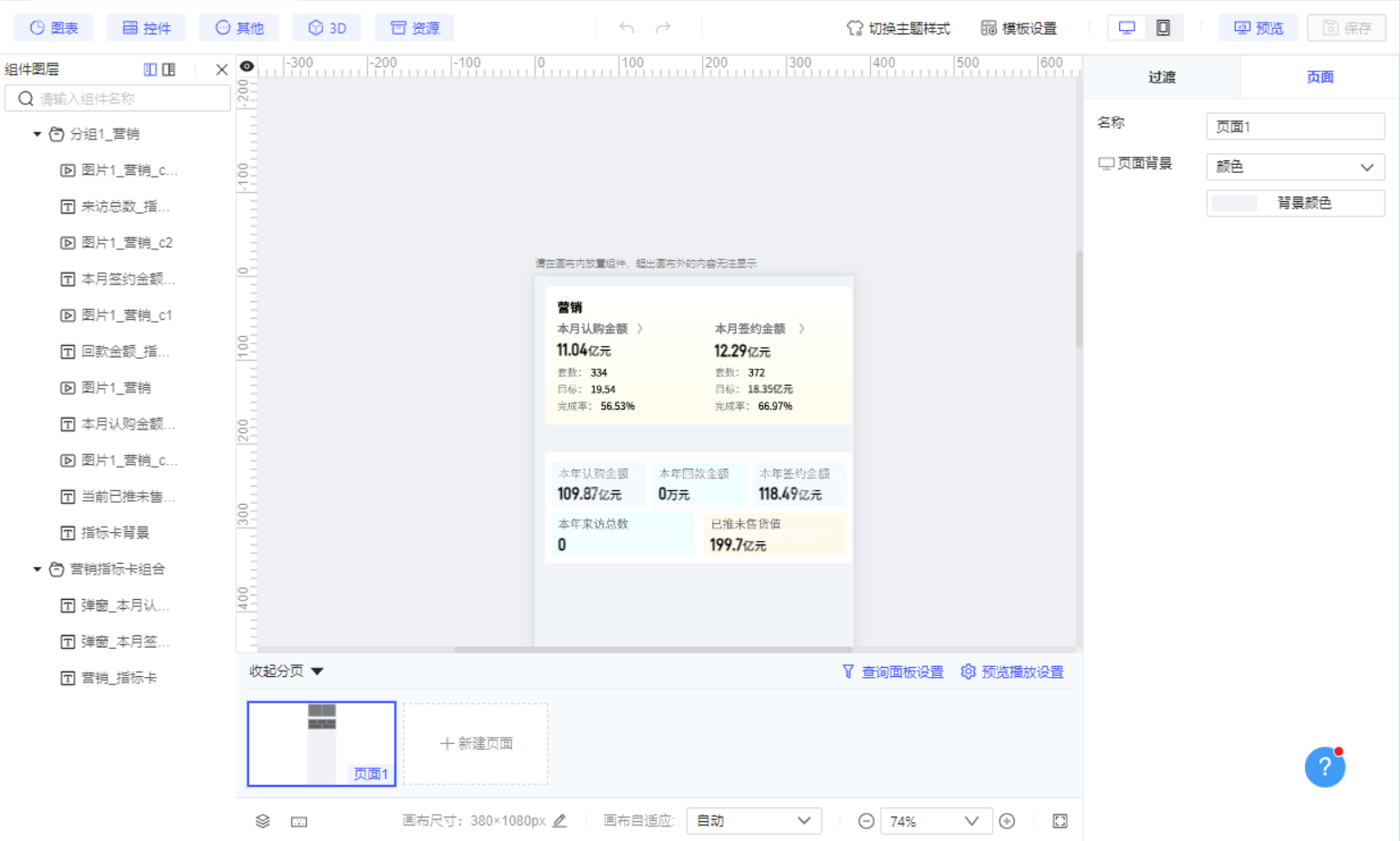The image size is (1400, 841).
Task: Edit canvas size pencil icon
Action: tap(560, 820)
